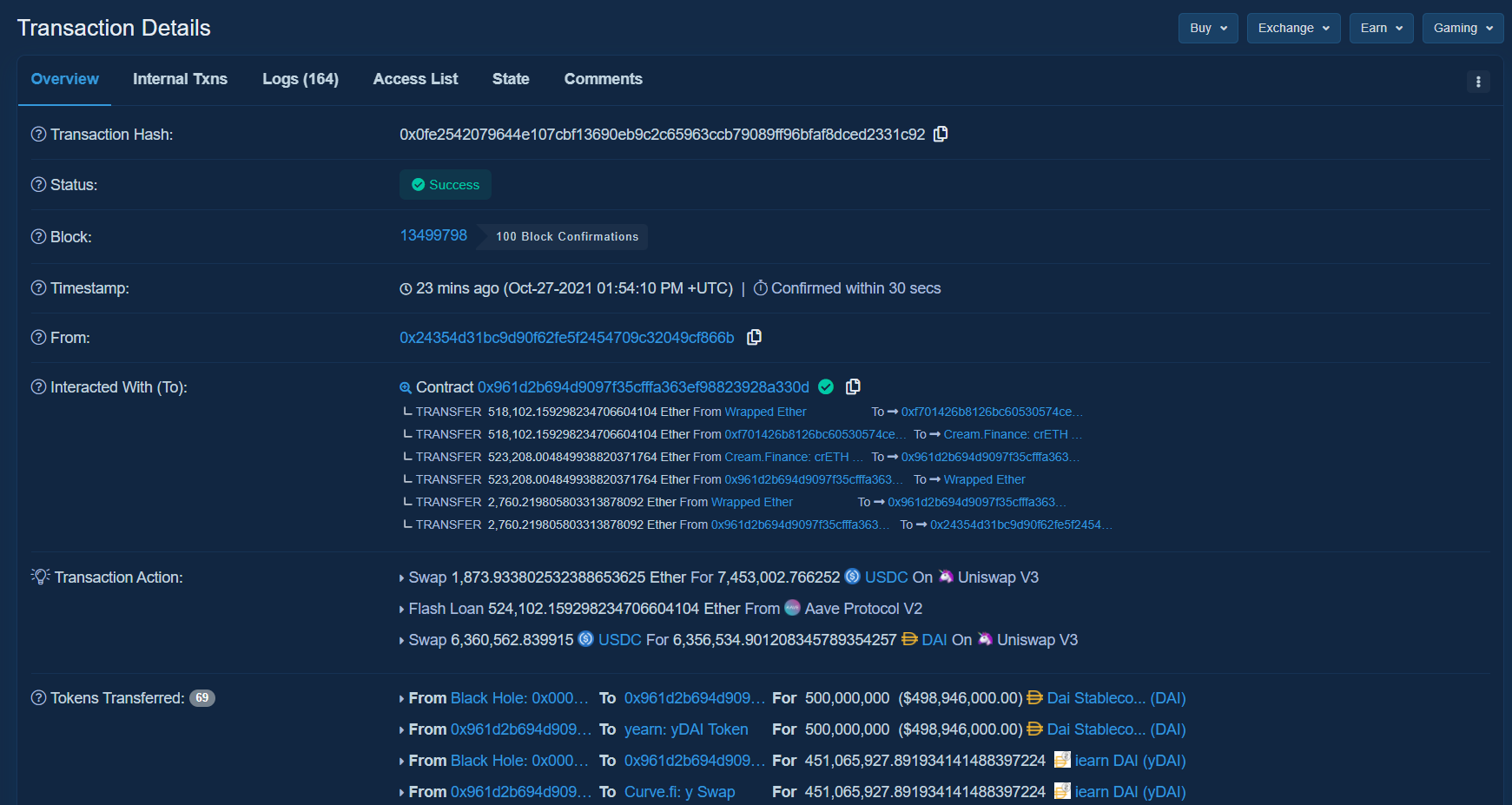Open block 13499798 link

433,235
